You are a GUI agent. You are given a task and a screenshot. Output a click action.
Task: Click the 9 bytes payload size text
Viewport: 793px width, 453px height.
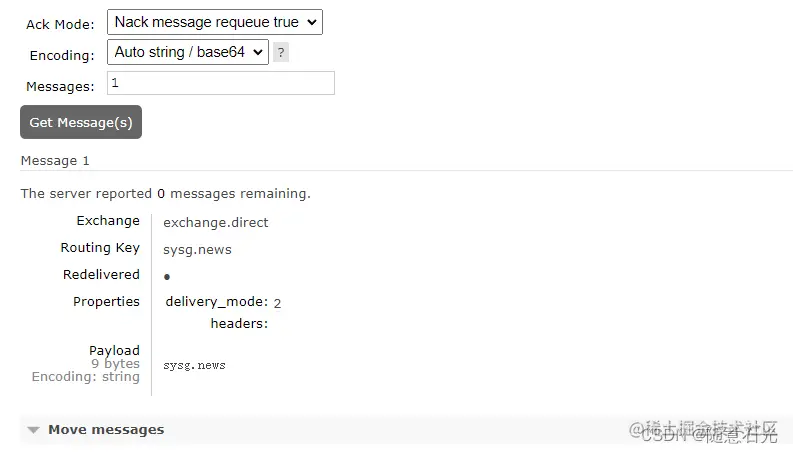115,364
